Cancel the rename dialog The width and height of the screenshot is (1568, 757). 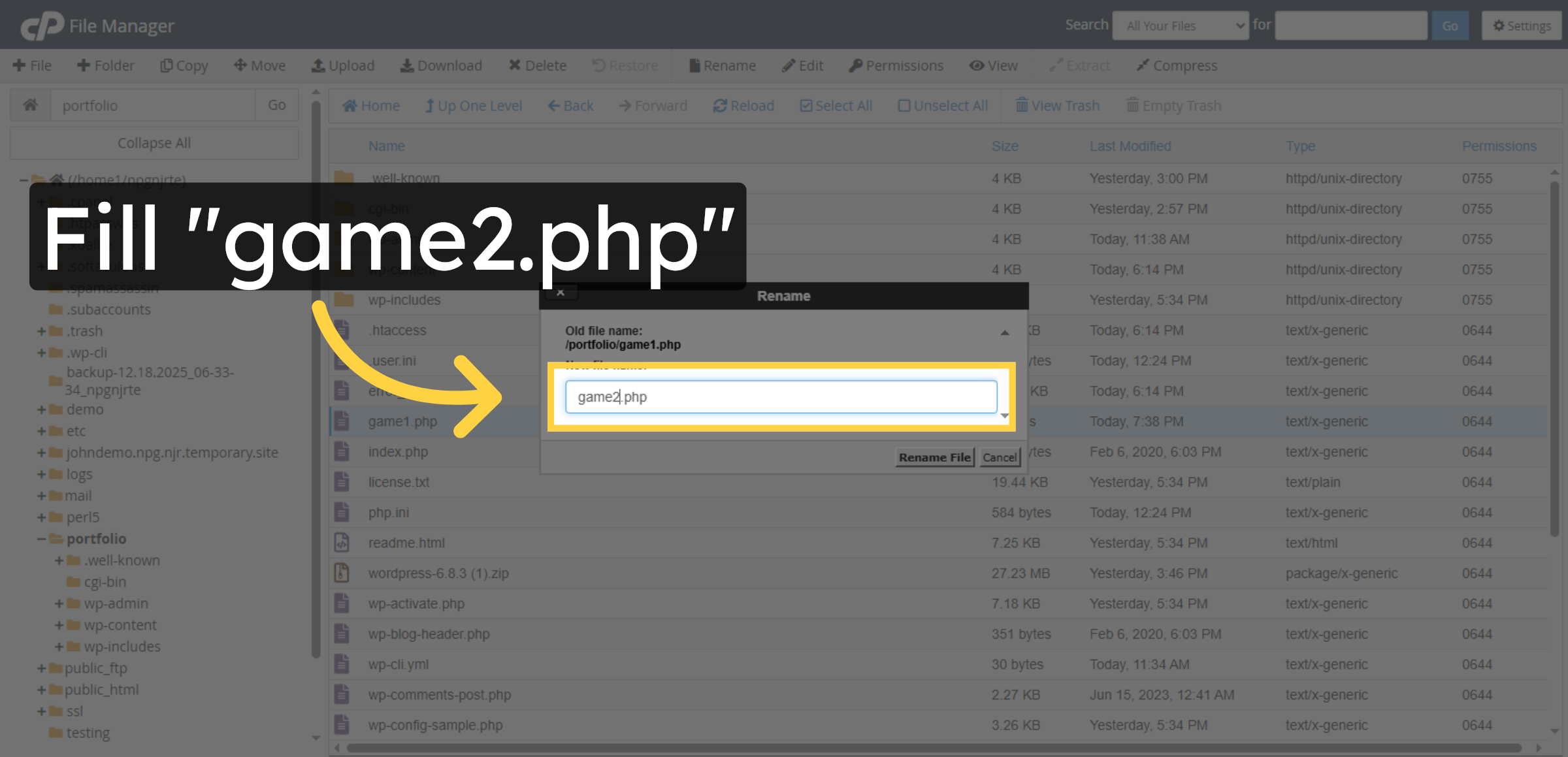[1000, 457]
